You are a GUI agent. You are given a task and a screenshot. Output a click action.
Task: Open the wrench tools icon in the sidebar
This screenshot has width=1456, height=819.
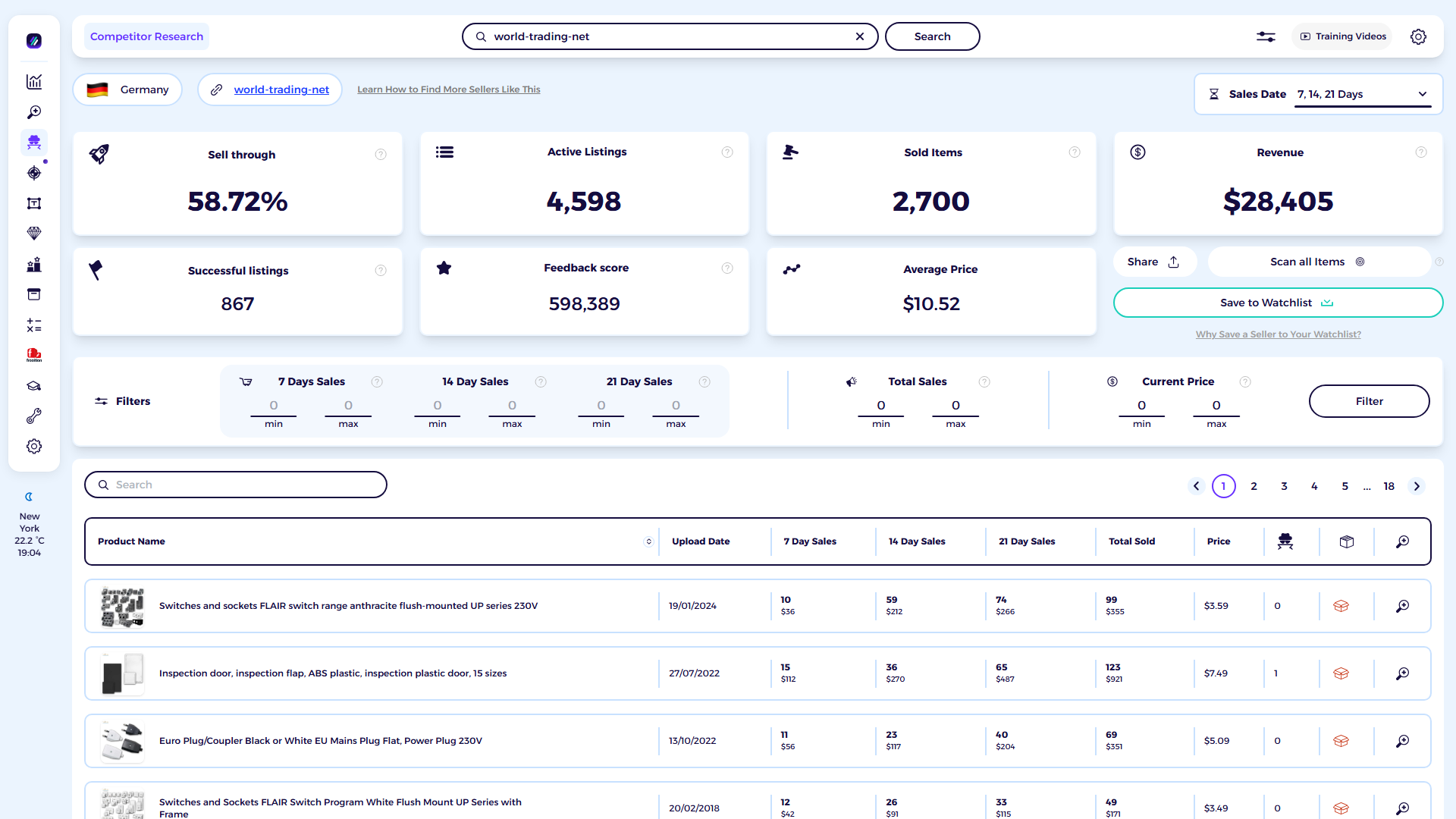(x=34, y=416)
